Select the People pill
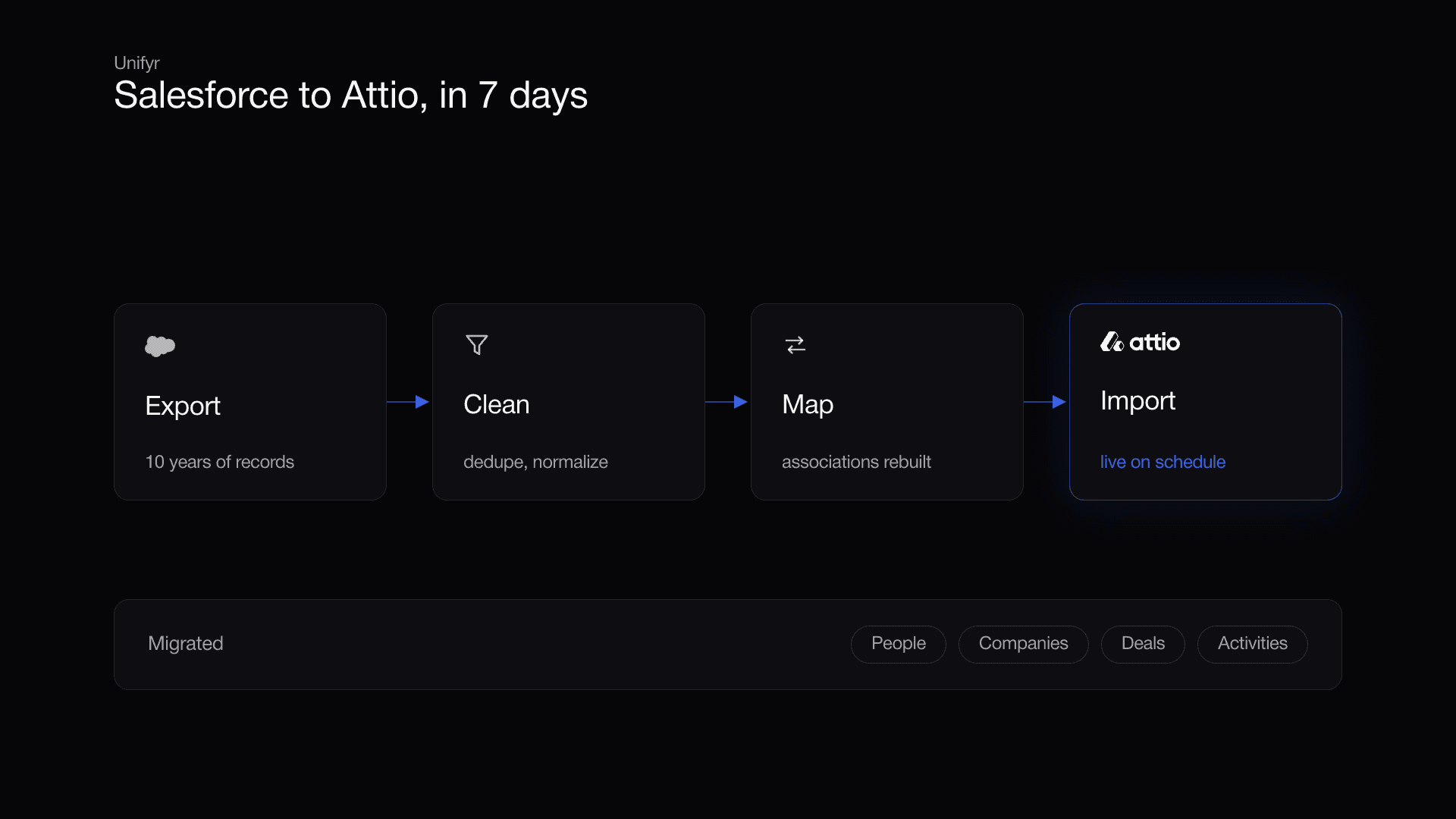The height and width of the screenshot is (819, 1456). (899, 644)
